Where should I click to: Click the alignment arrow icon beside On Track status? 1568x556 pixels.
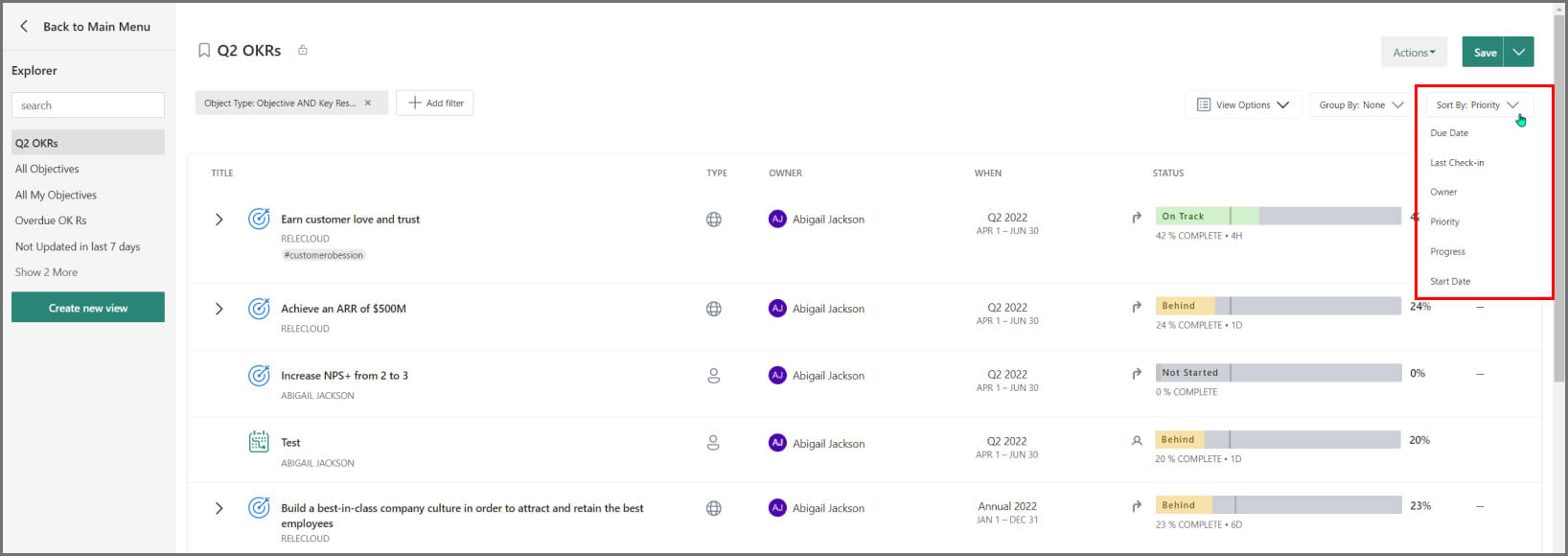(1137, 218)
